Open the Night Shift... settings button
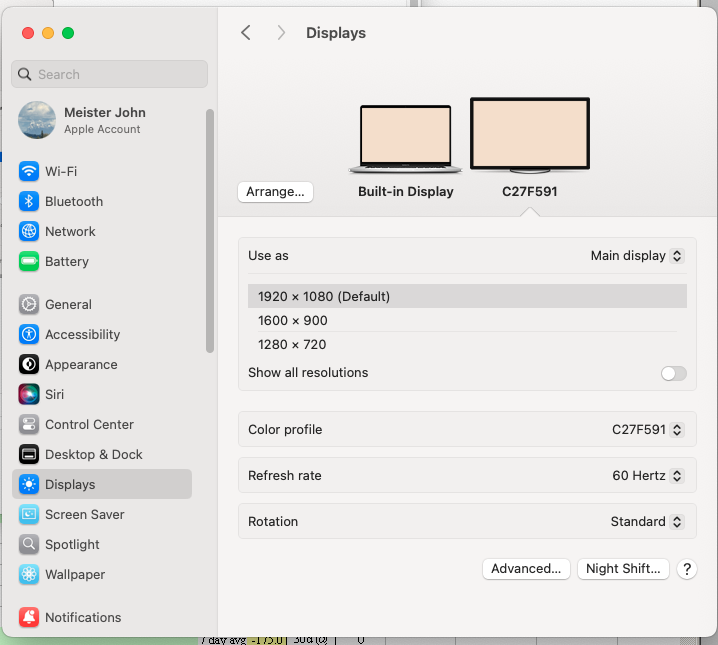Viewport: 718px width, 645px height. (x=623, y=569)
